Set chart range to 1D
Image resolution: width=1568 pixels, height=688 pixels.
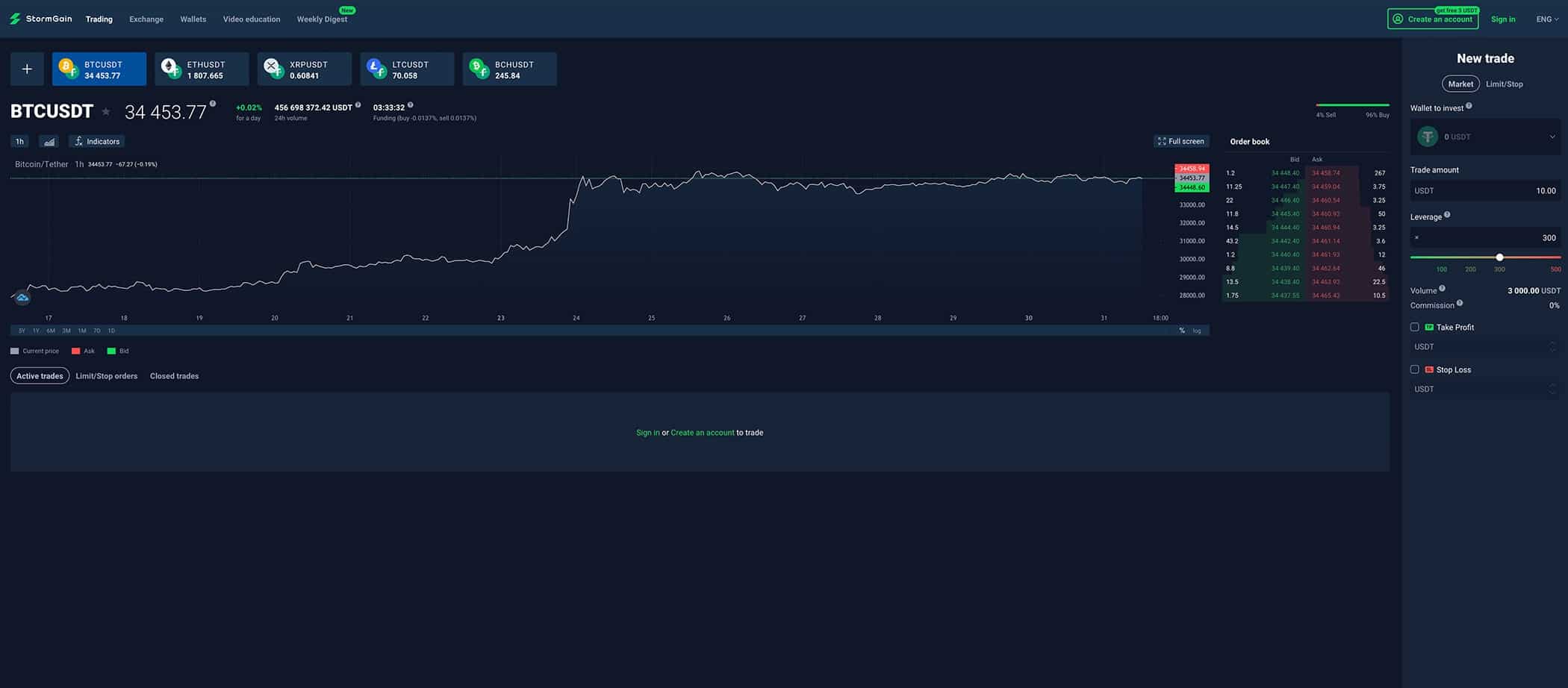pos(111,331)
